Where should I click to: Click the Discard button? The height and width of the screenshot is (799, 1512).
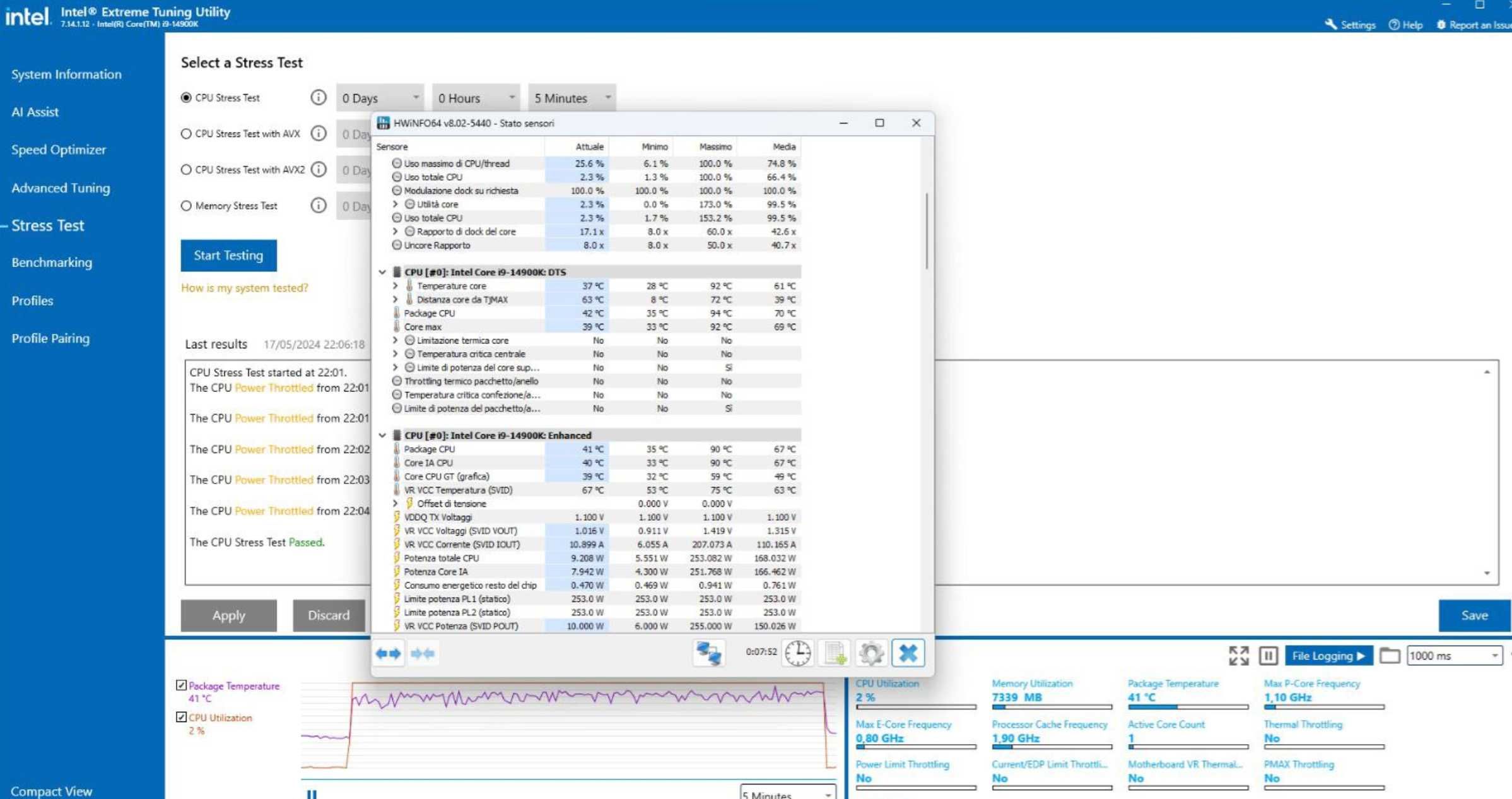(x=329, y=615)
